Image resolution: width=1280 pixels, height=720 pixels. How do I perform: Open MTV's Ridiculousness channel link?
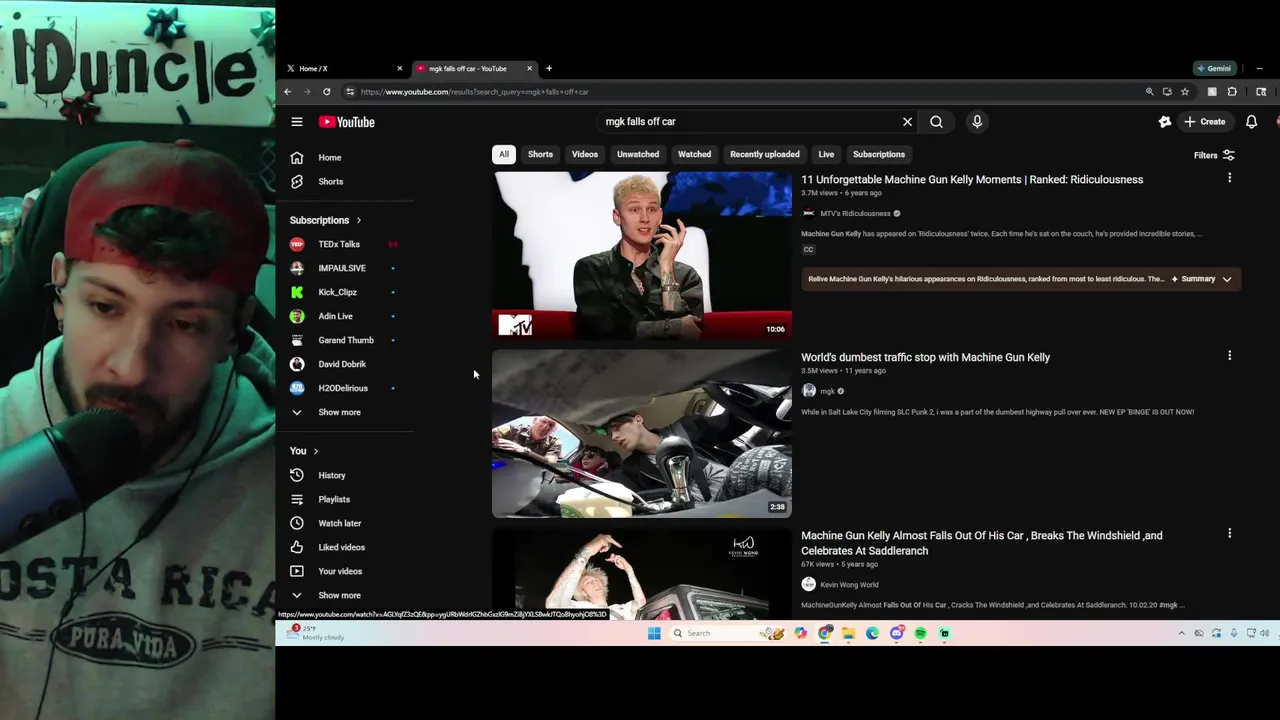point(855,213)
